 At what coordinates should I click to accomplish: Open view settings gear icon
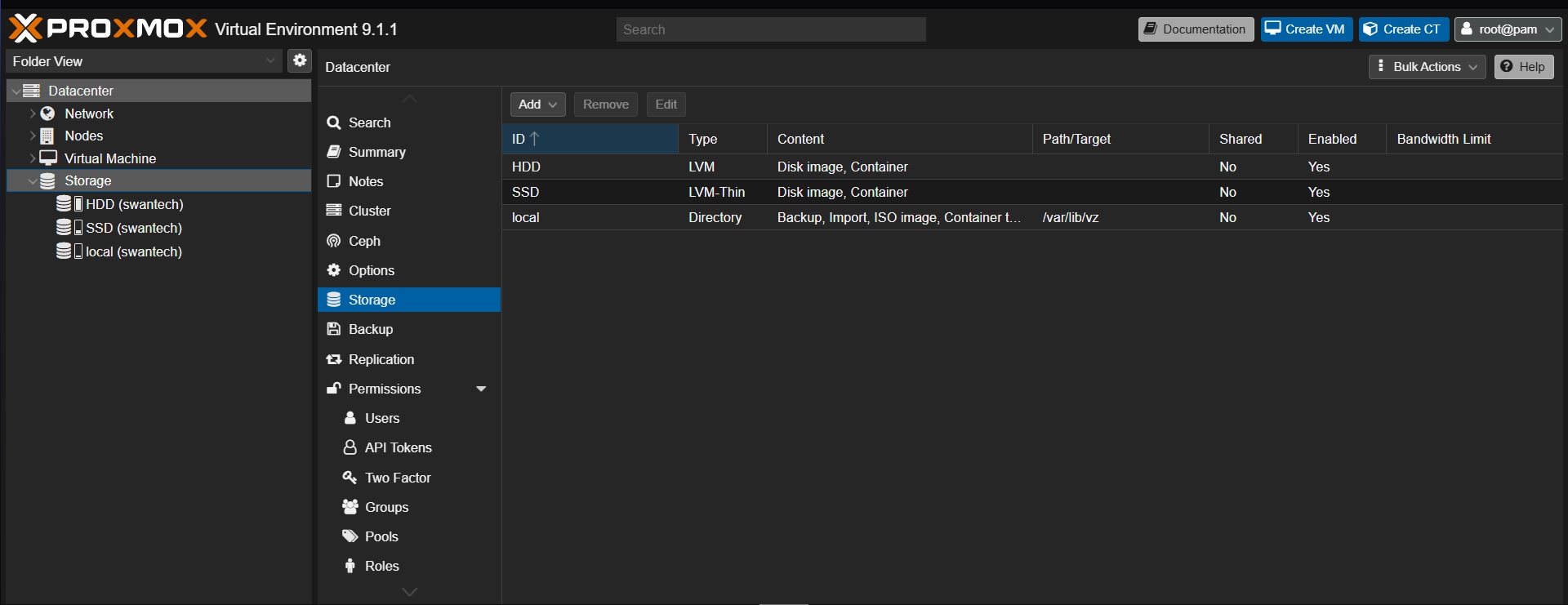point(300,60)
